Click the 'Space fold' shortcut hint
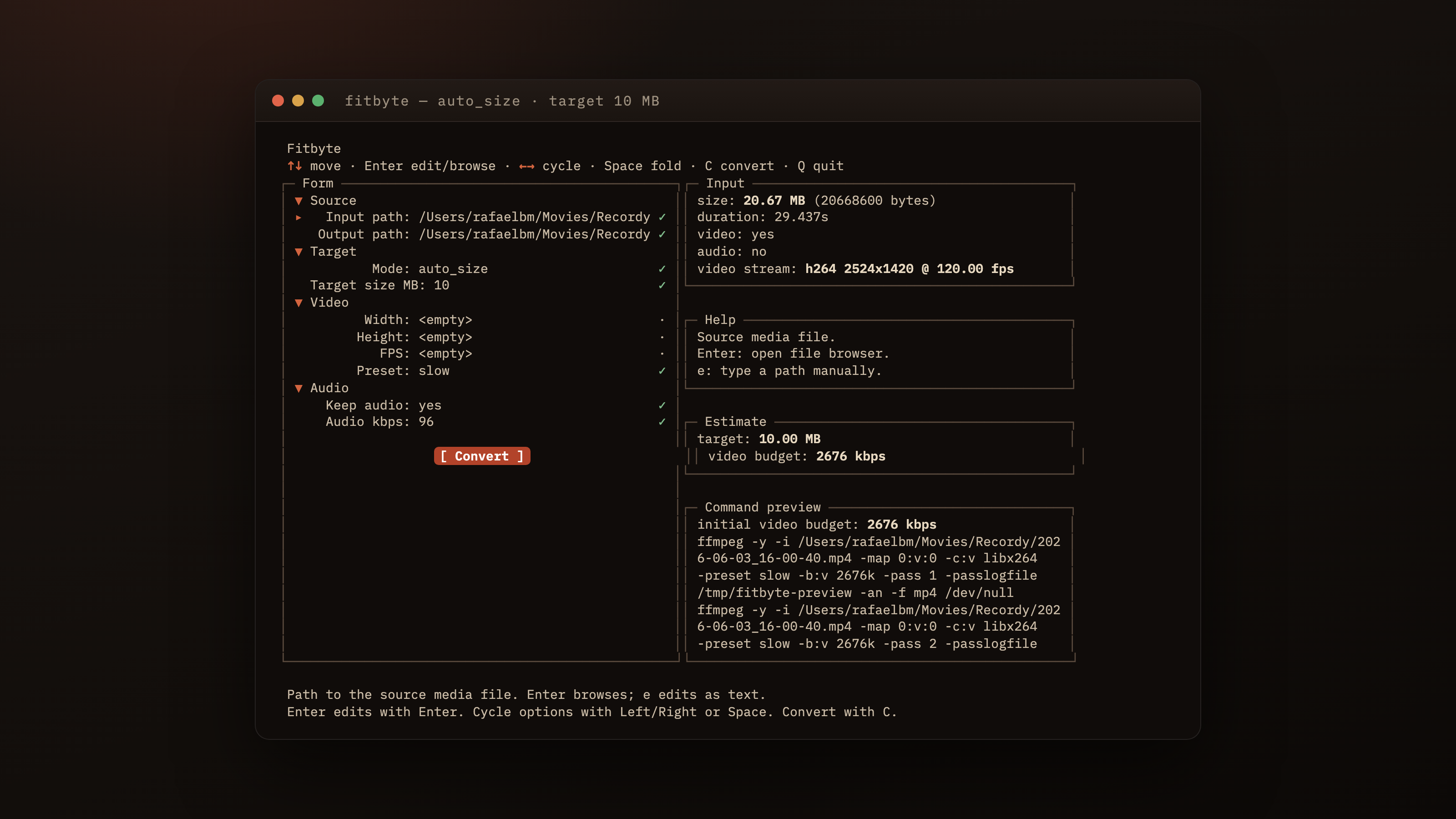Image resolution: width=1456 pixels, height=819 pixels. (642, 166)
